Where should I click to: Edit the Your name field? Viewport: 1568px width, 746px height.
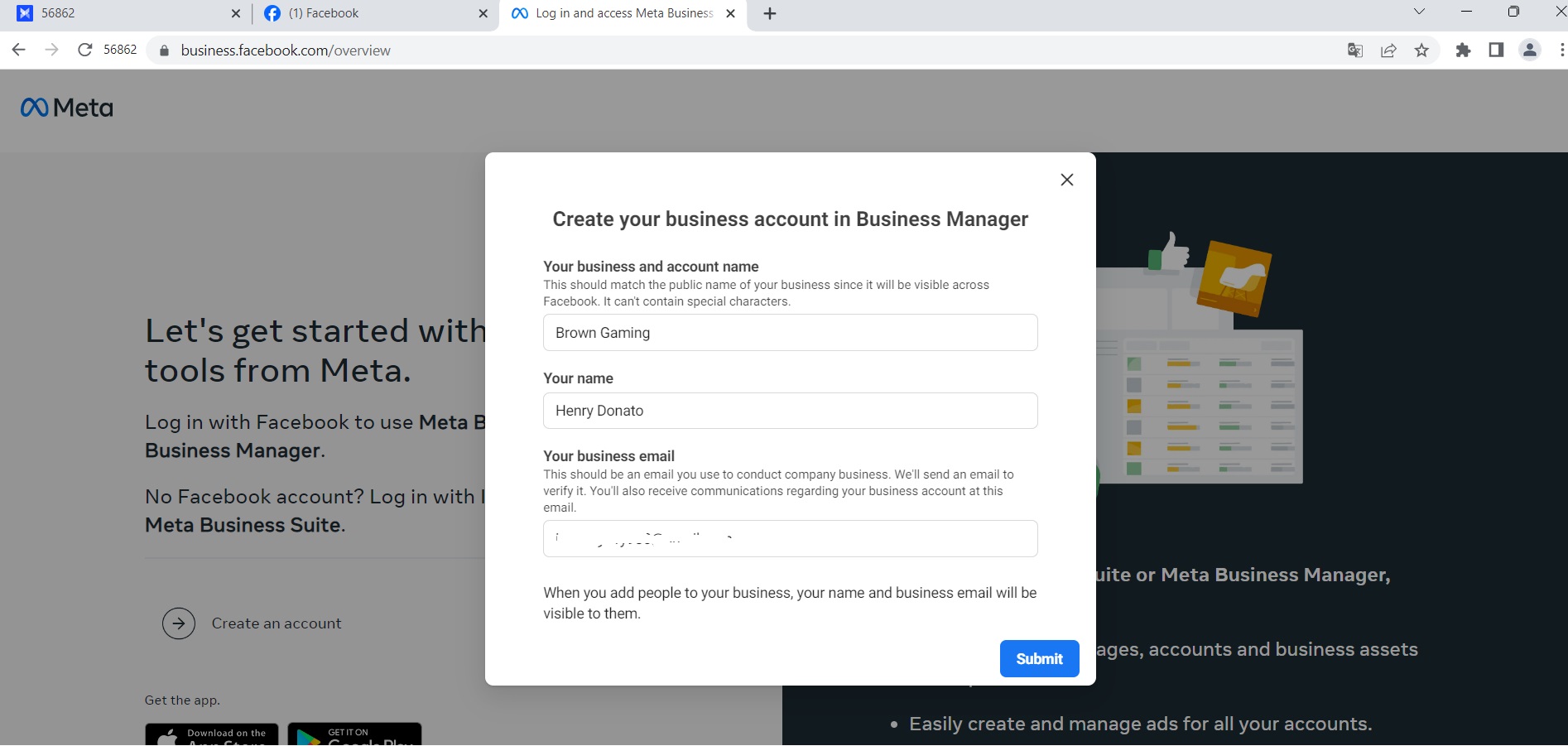coord(790,411)
